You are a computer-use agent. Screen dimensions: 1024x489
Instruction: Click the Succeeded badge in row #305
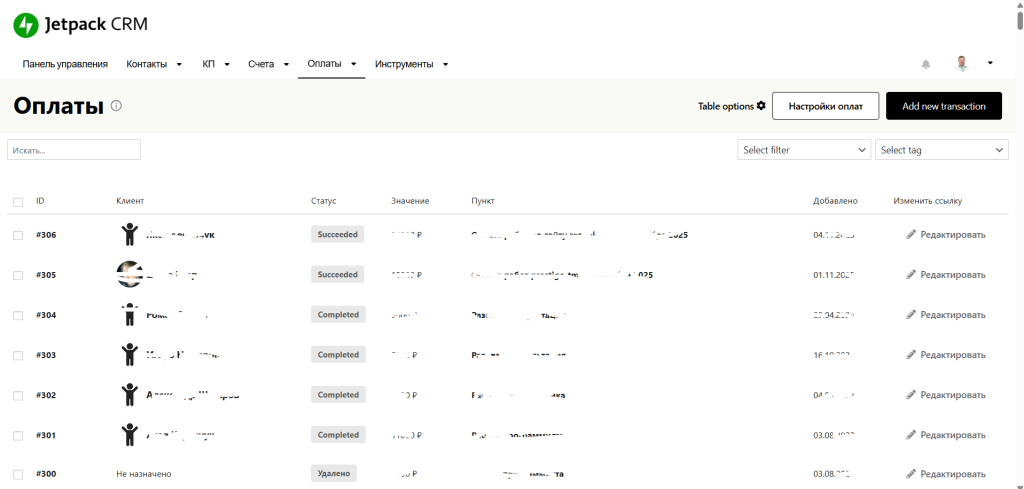coord(337,275)
